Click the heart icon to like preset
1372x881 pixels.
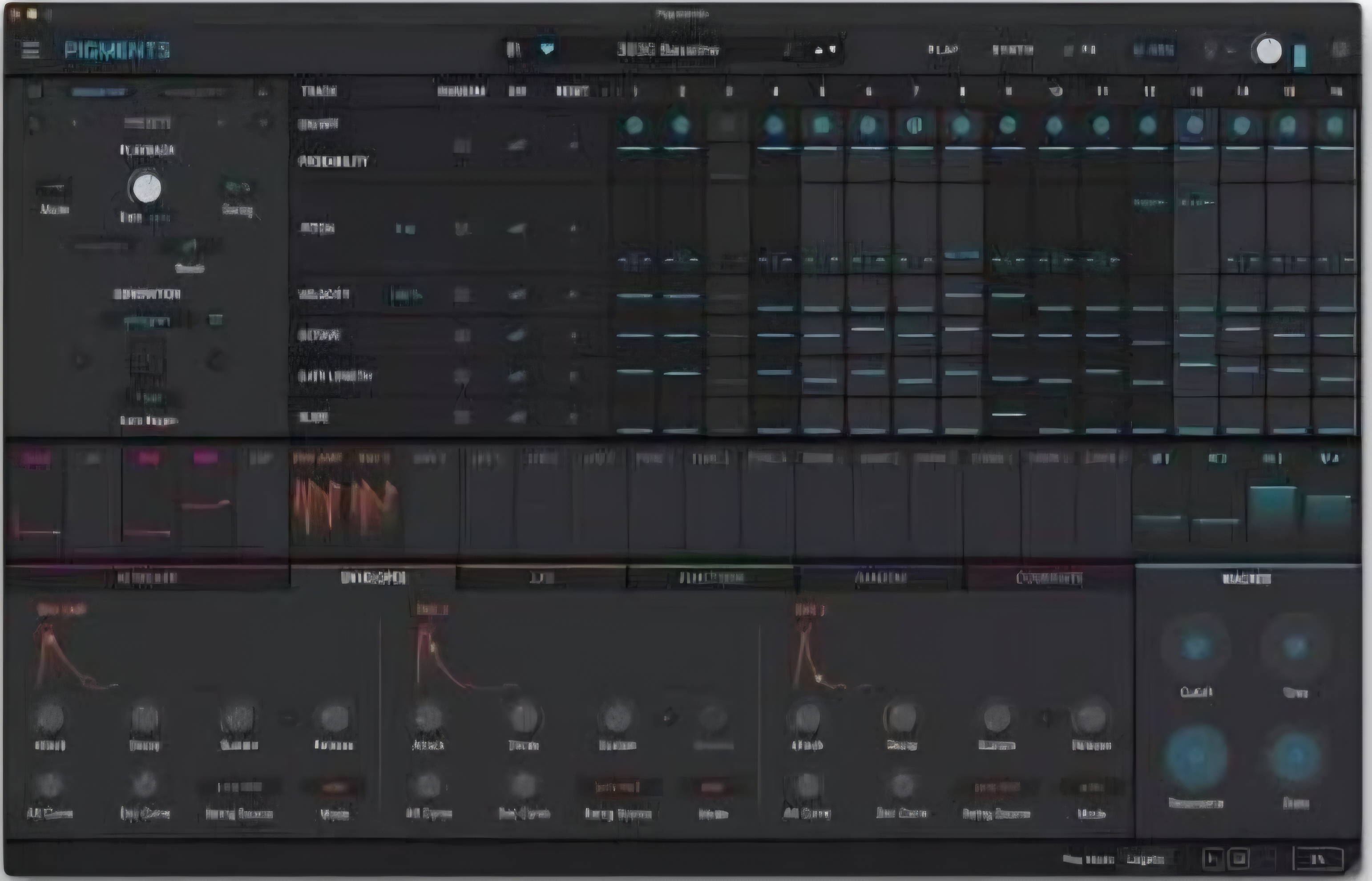coord(547,48)
